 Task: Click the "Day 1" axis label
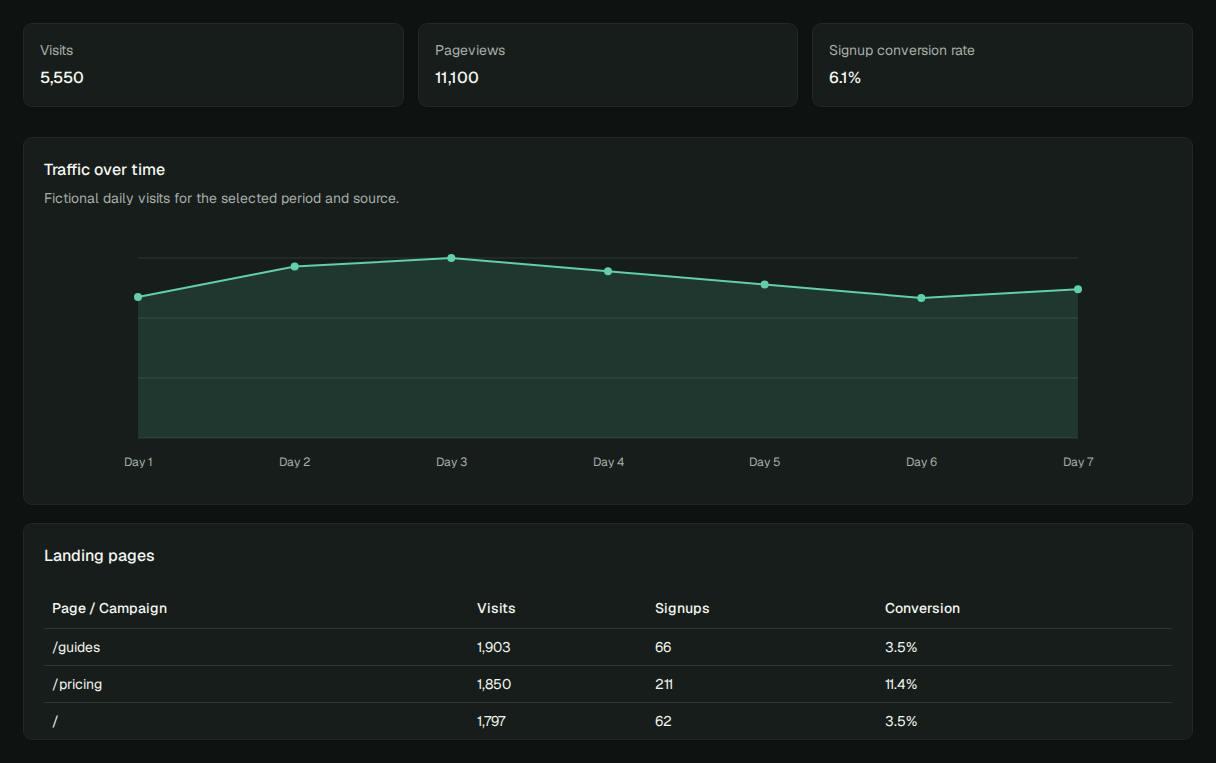coord(138,462)
